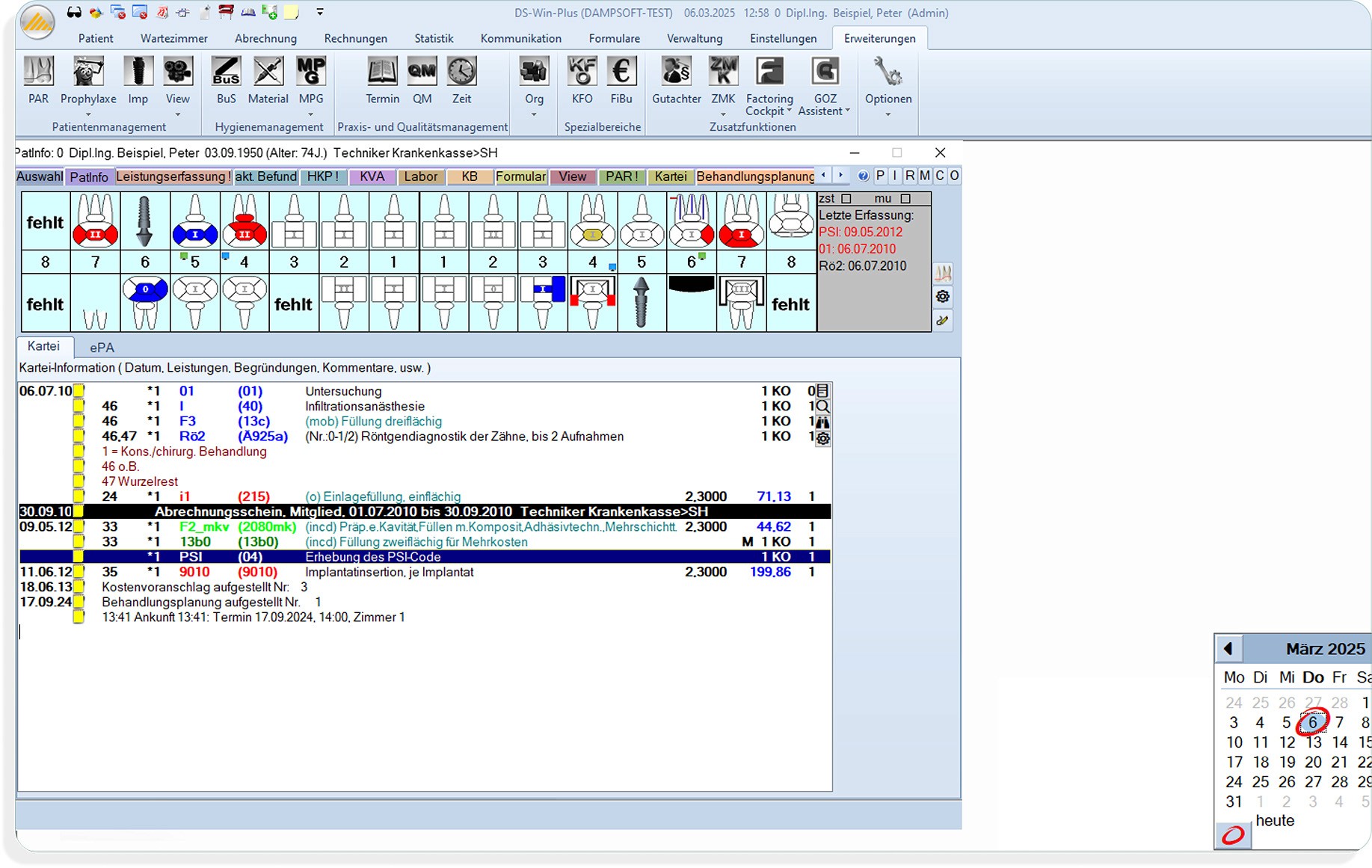Click the teeth icon beside the tooth chart
The image size is (1372, 868).
click(943, 273)
